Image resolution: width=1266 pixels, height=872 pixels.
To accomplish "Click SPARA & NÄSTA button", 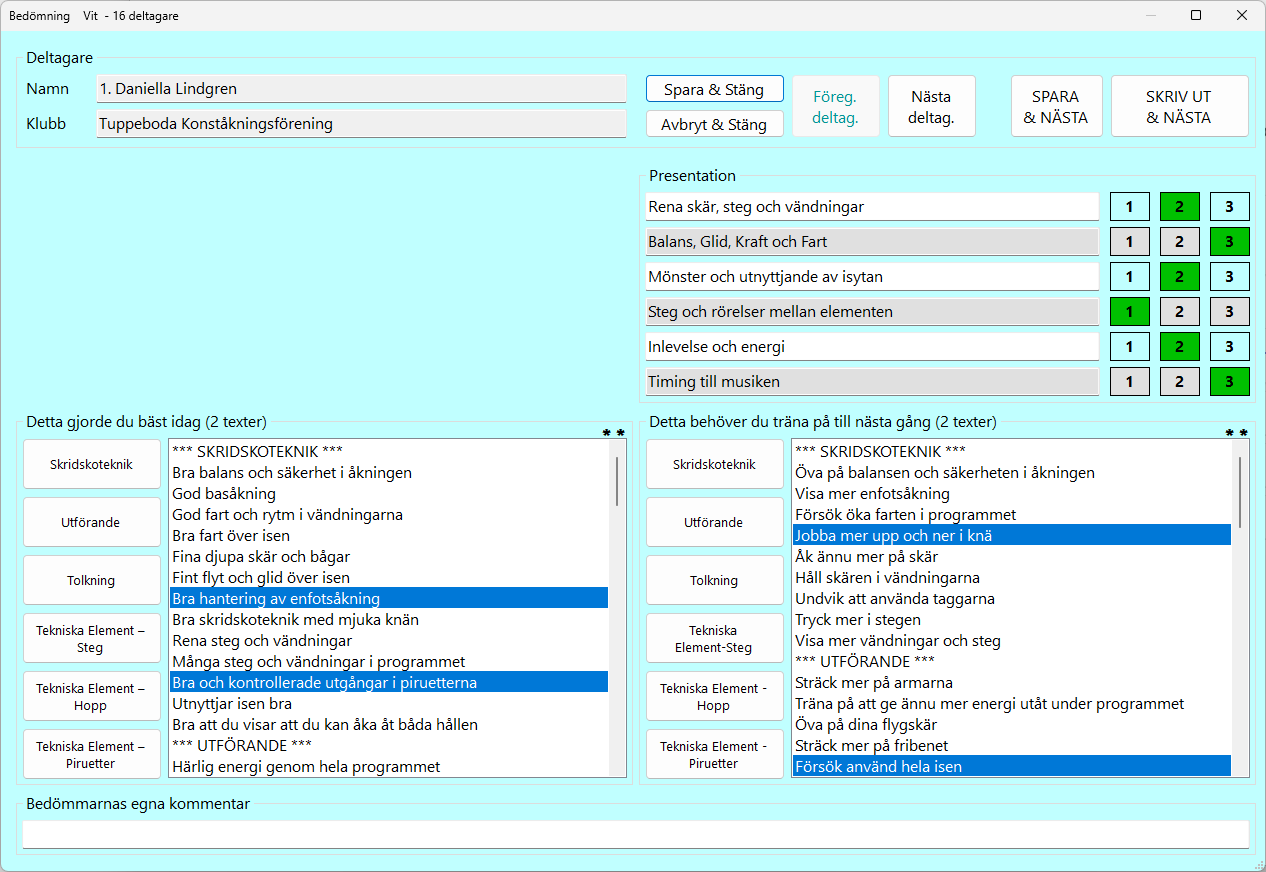I will [1056, 106].
